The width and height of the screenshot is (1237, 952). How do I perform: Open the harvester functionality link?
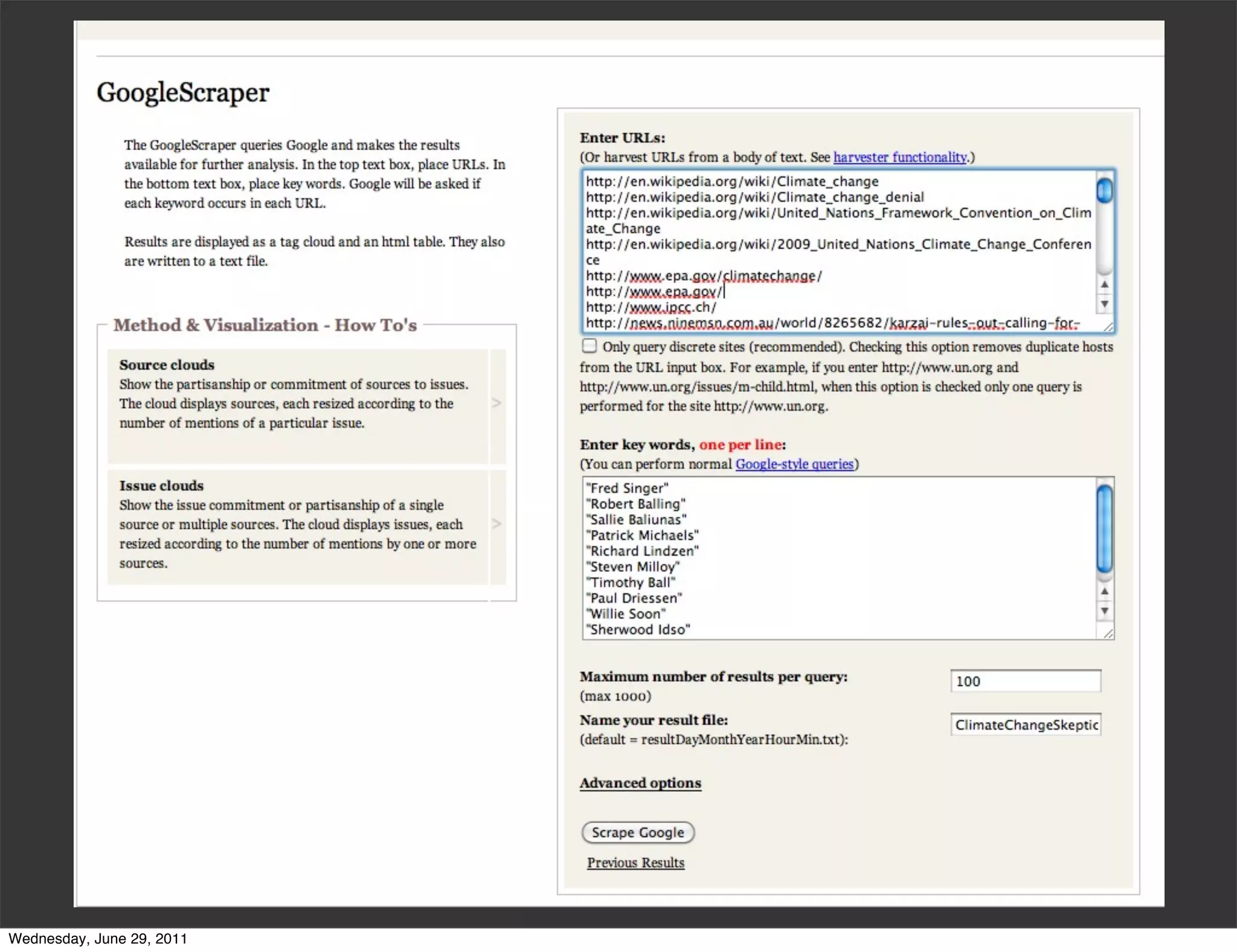click(900, 157)
